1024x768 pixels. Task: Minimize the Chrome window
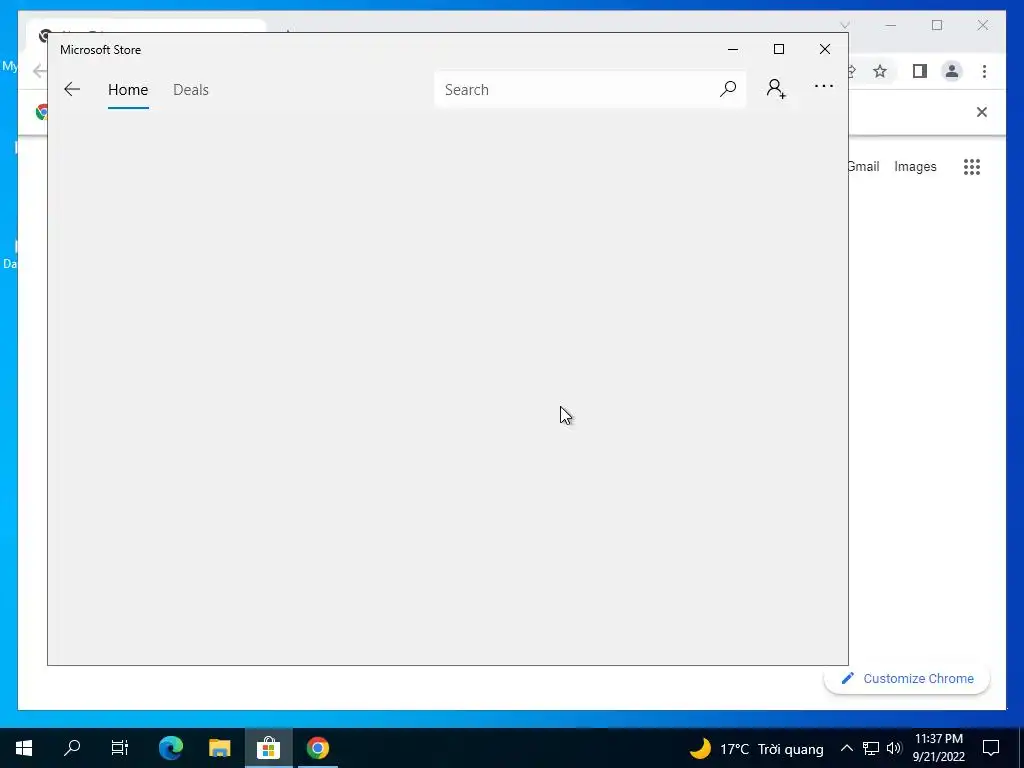tap(891, 25)
